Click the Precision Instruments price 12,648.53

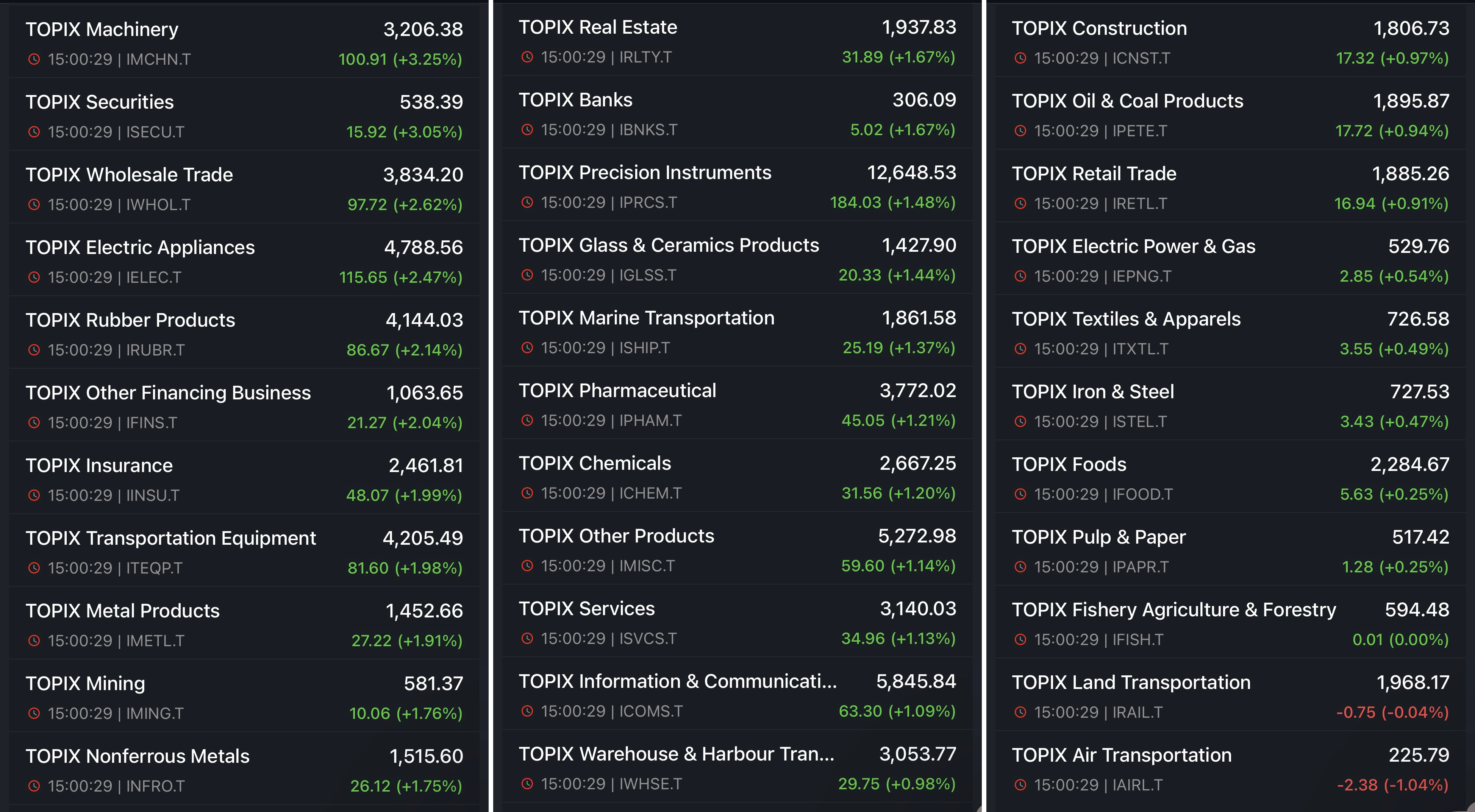coord(912,172)
